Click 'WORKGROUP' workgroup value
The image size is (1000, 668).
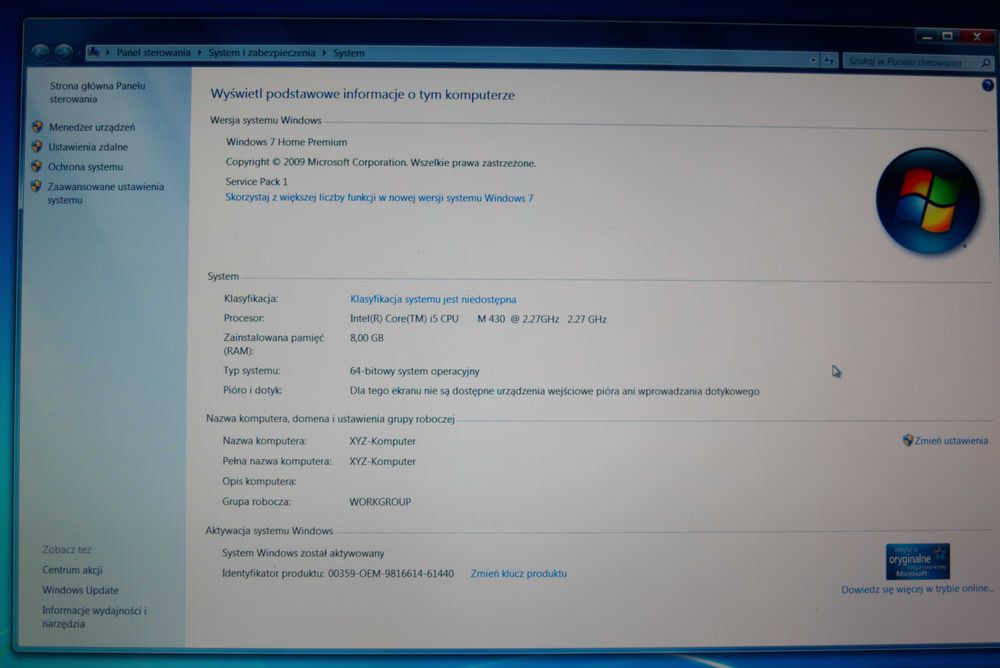click(x=380, y=502)
